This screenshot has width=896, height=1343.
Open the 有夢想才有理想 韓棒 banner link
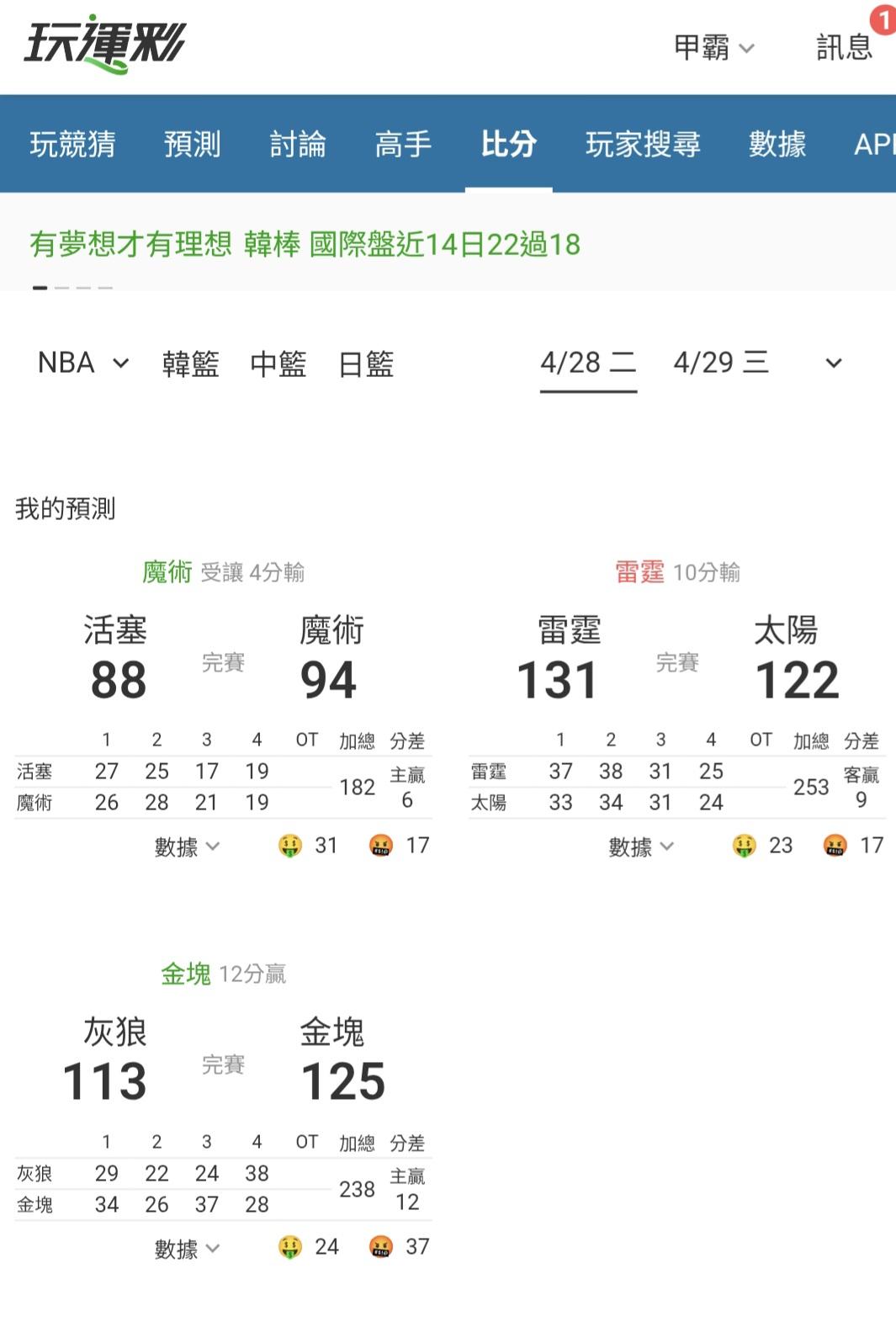(x=305, y=244)
